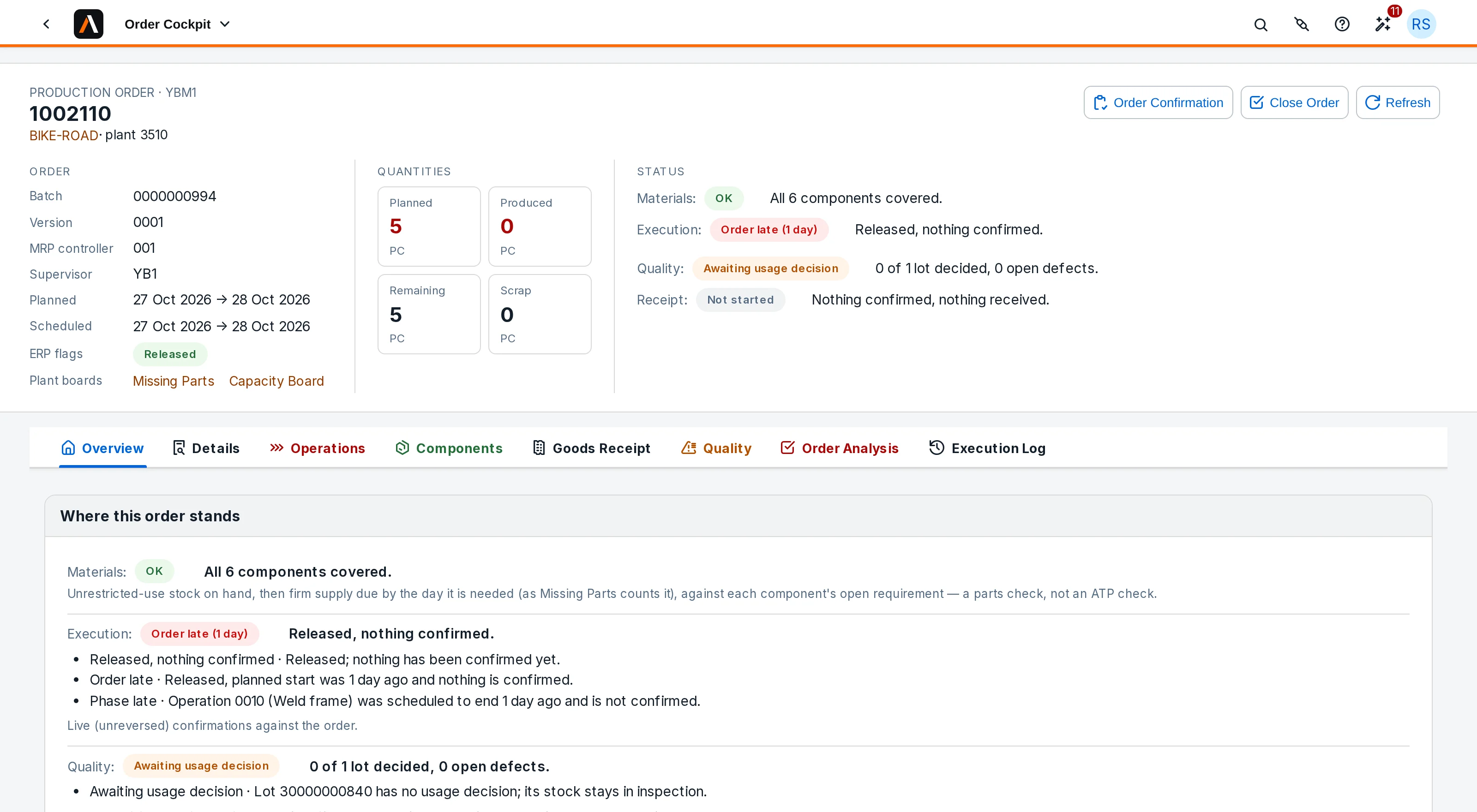The height and width of the screenshot is (812, 1477).
Task: Select the Overview tab
Action: [x=102, y=448]
